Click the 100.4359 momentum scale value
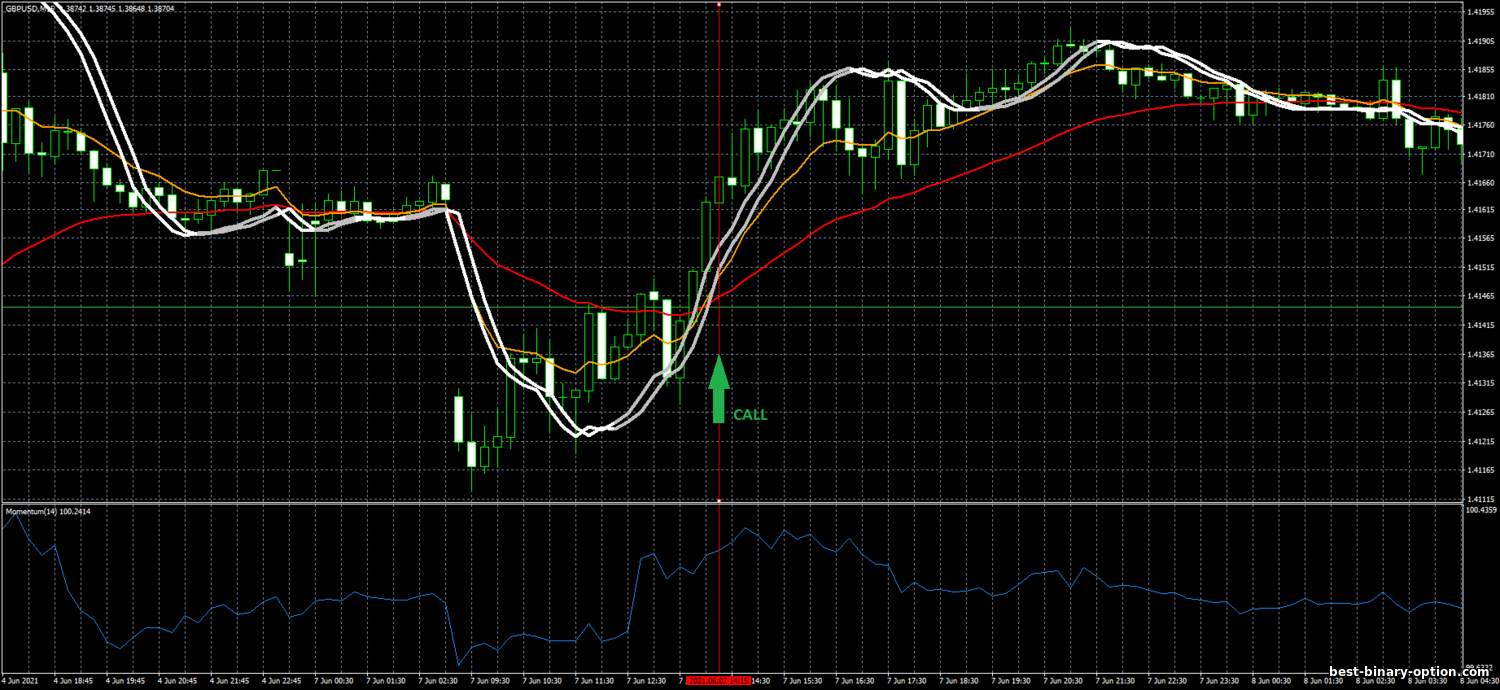 coord(1480,510)
